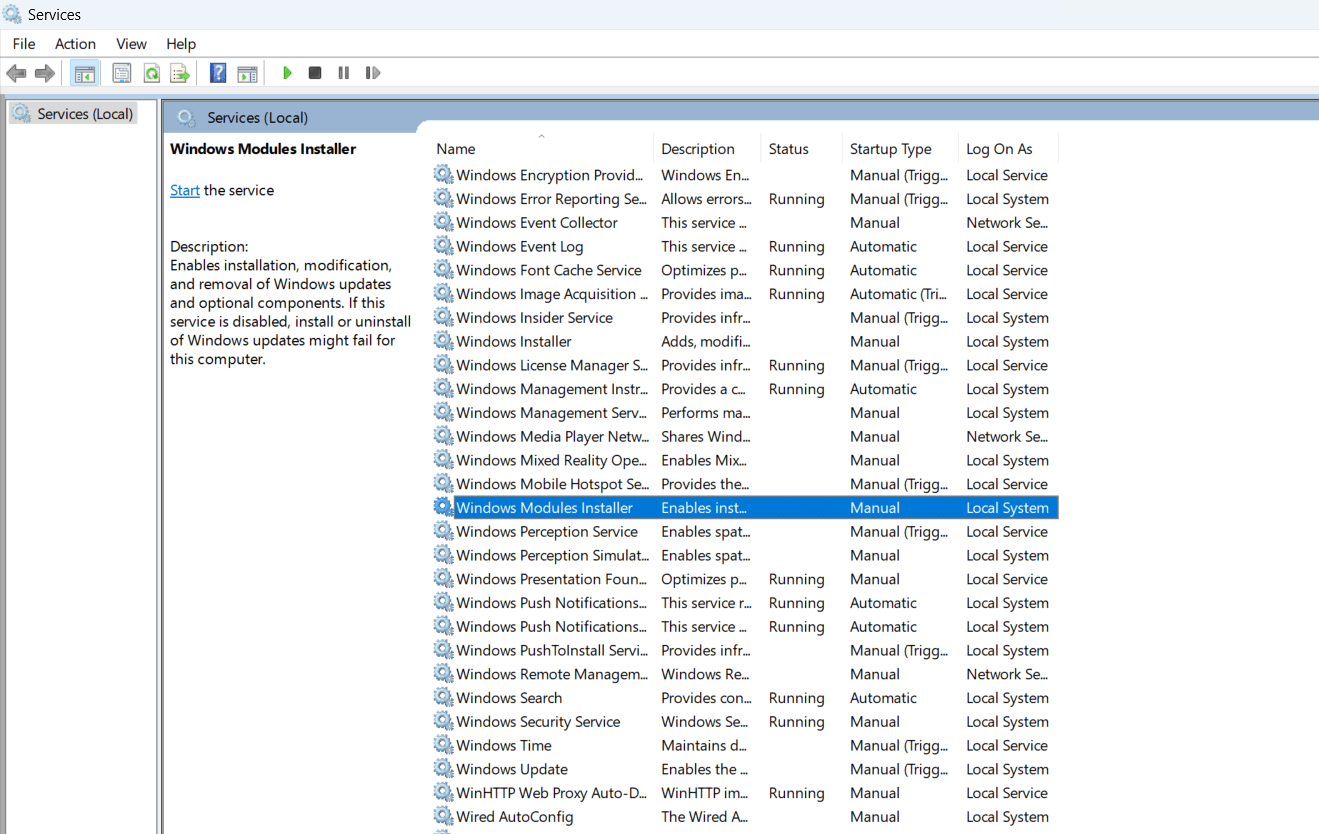Select the Windows Event Log service name
Image resolution: width=1319 pixels, height=834 pixels.
520,246
